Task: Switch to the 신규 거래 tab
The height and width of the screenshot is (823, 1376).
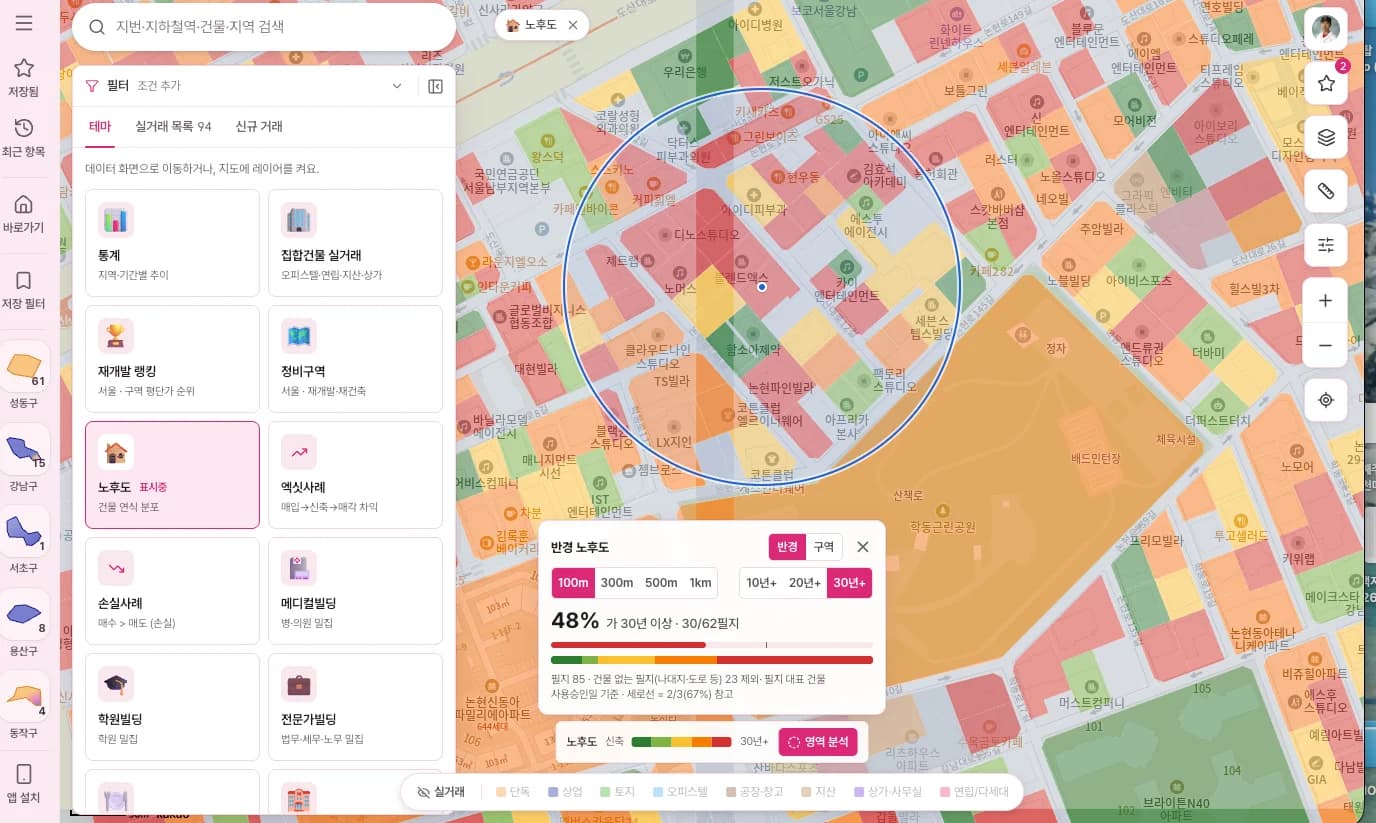Action: click(x=259, y=127)
